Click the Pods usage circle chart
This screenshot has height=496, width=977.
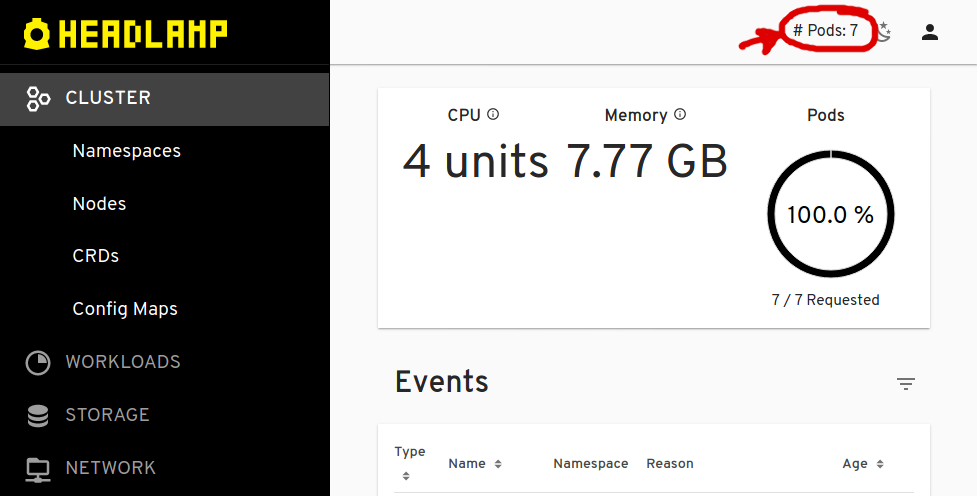point(830,214)
